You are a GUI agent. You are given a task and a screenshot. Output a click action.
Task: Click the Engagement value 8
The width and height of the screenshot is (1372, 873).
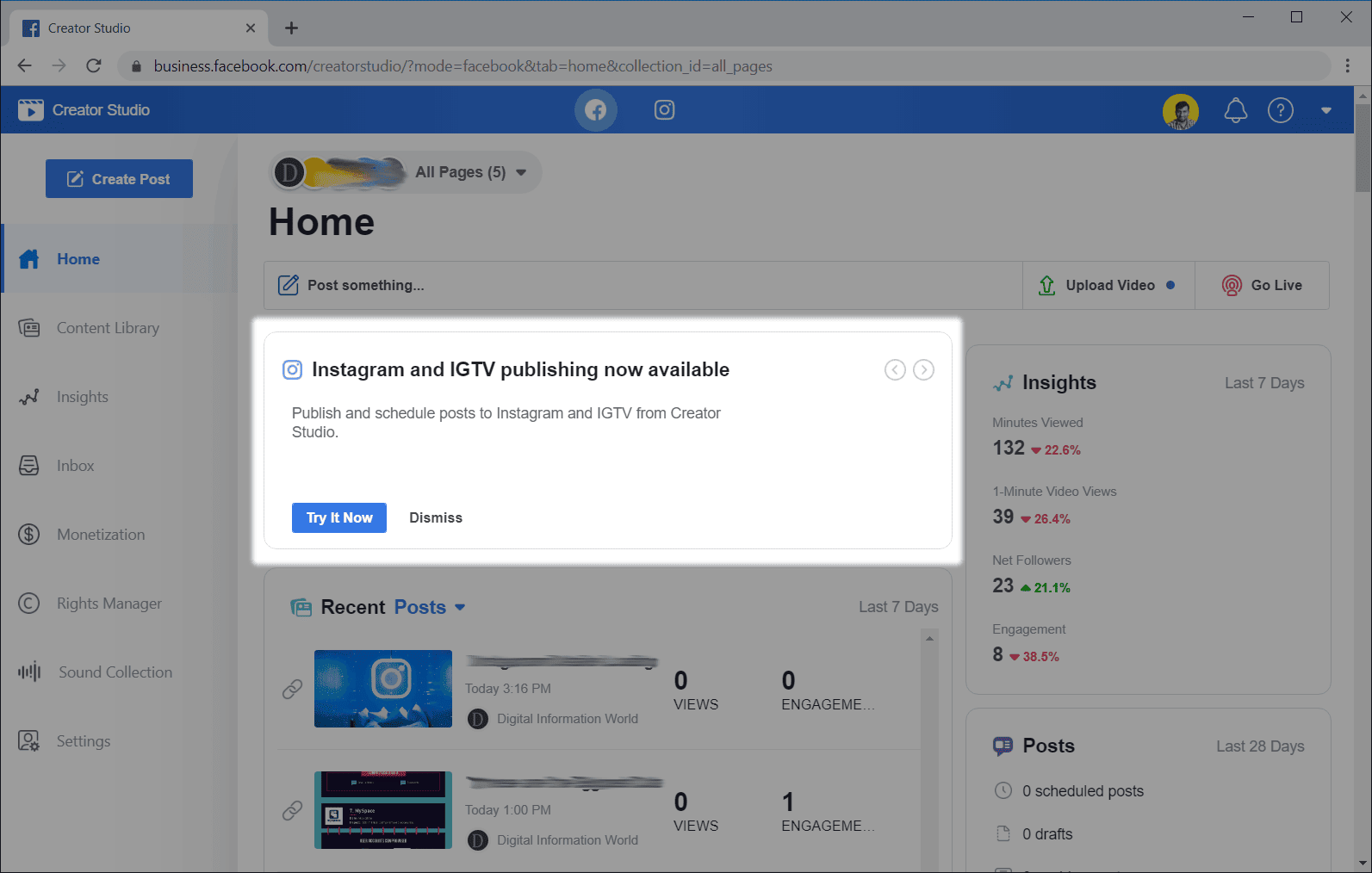coord(997,654)
